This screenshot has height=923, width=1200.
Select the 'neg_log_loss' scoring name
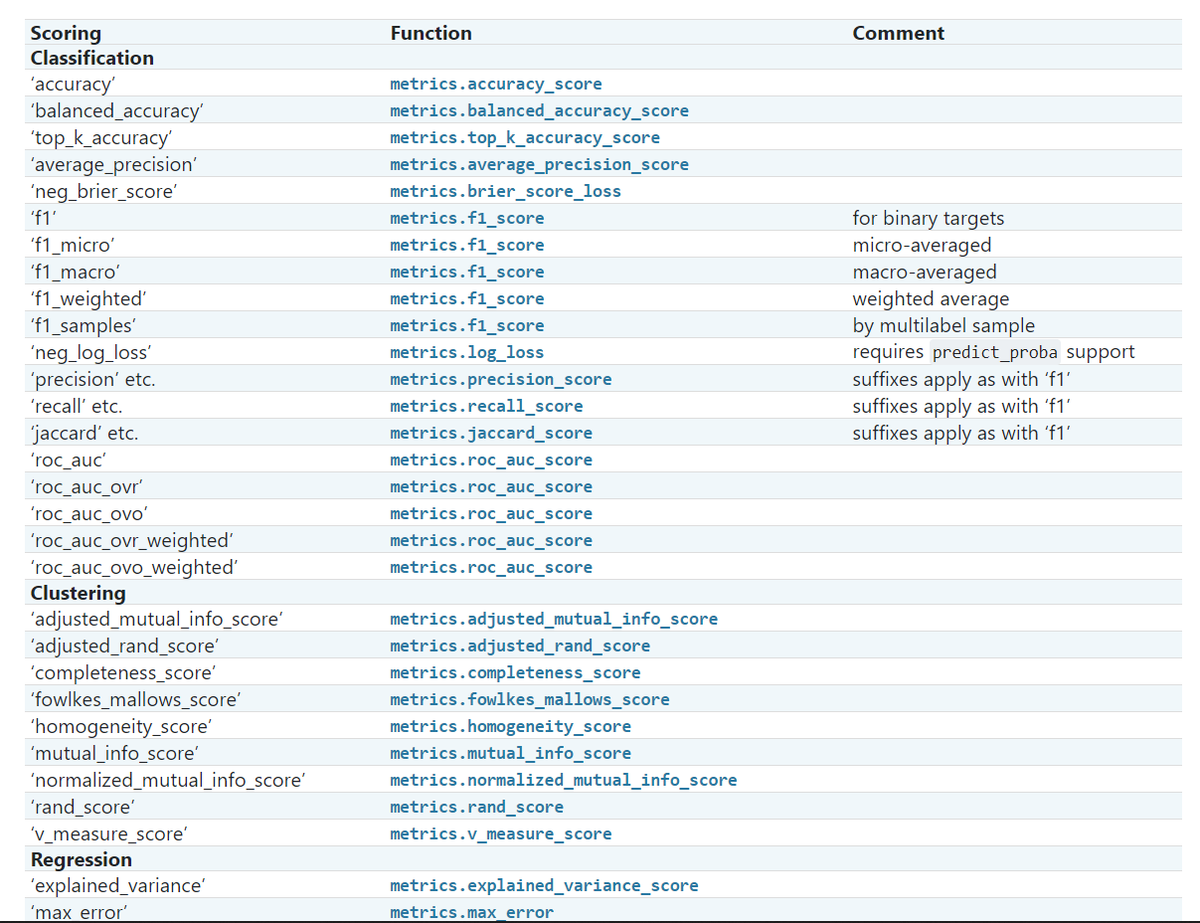click(92, 353)
